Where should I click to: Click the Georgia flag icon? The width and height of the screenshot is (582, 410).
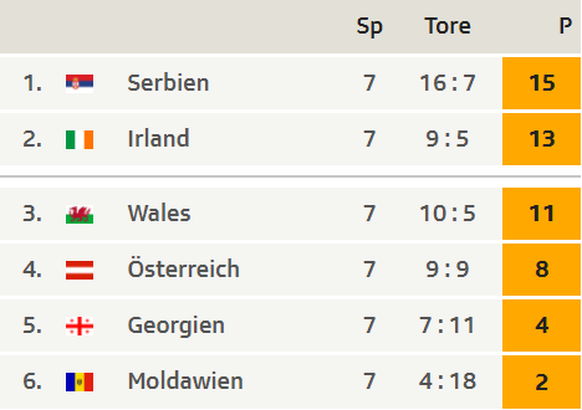(x=79, y=326)
